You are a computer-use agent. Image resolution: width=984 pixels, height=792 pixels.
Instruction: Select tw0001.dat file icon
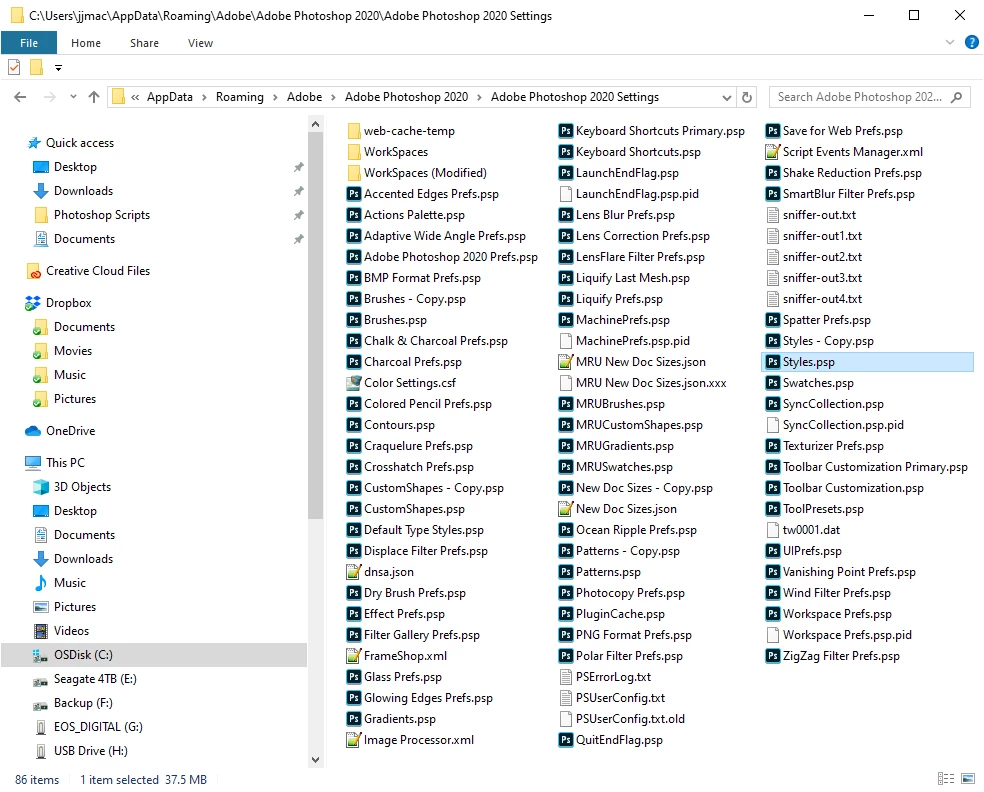[x=773, y=530]
